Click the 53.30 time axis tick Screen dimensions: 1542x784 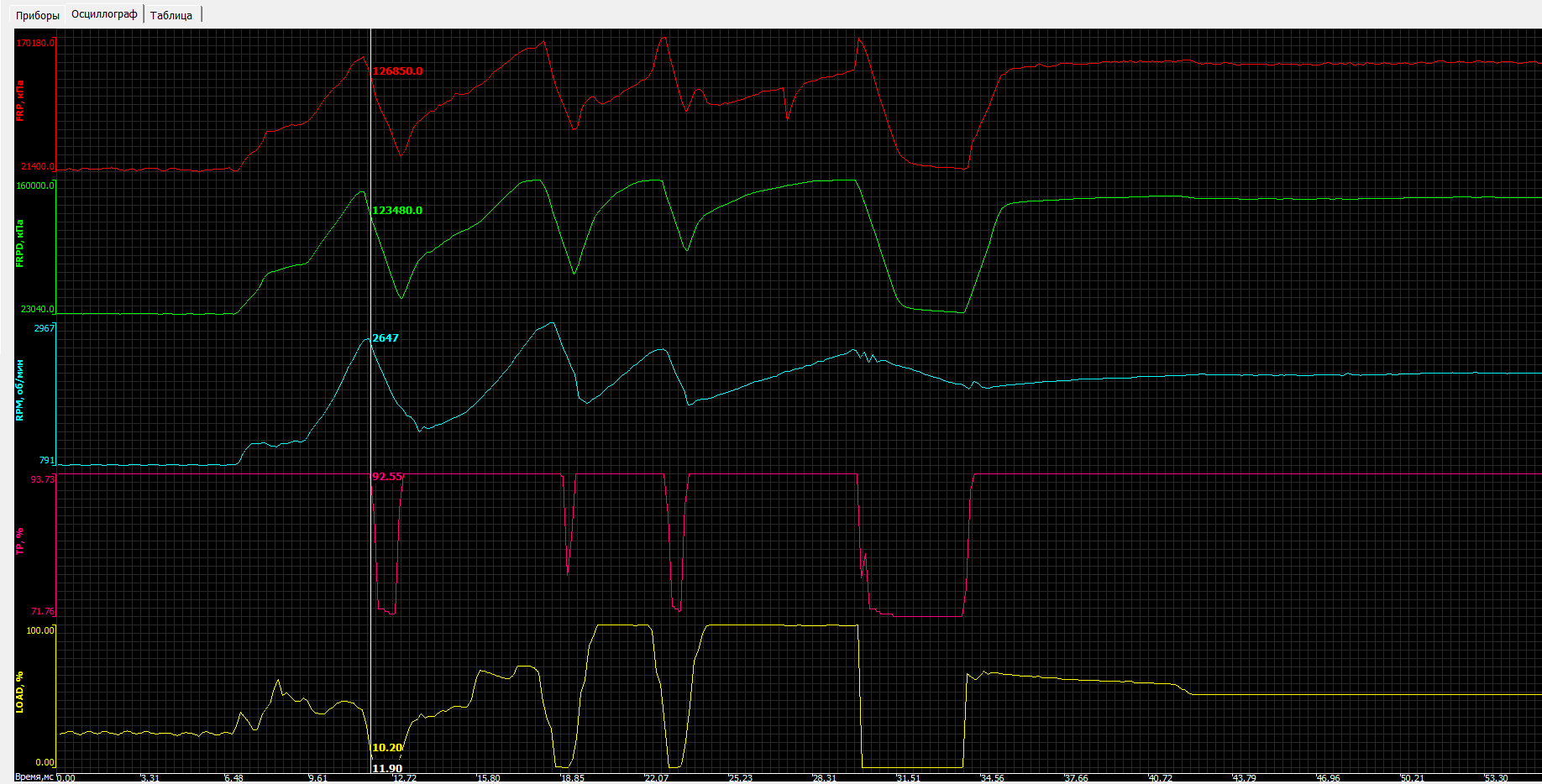[1497, 778]
